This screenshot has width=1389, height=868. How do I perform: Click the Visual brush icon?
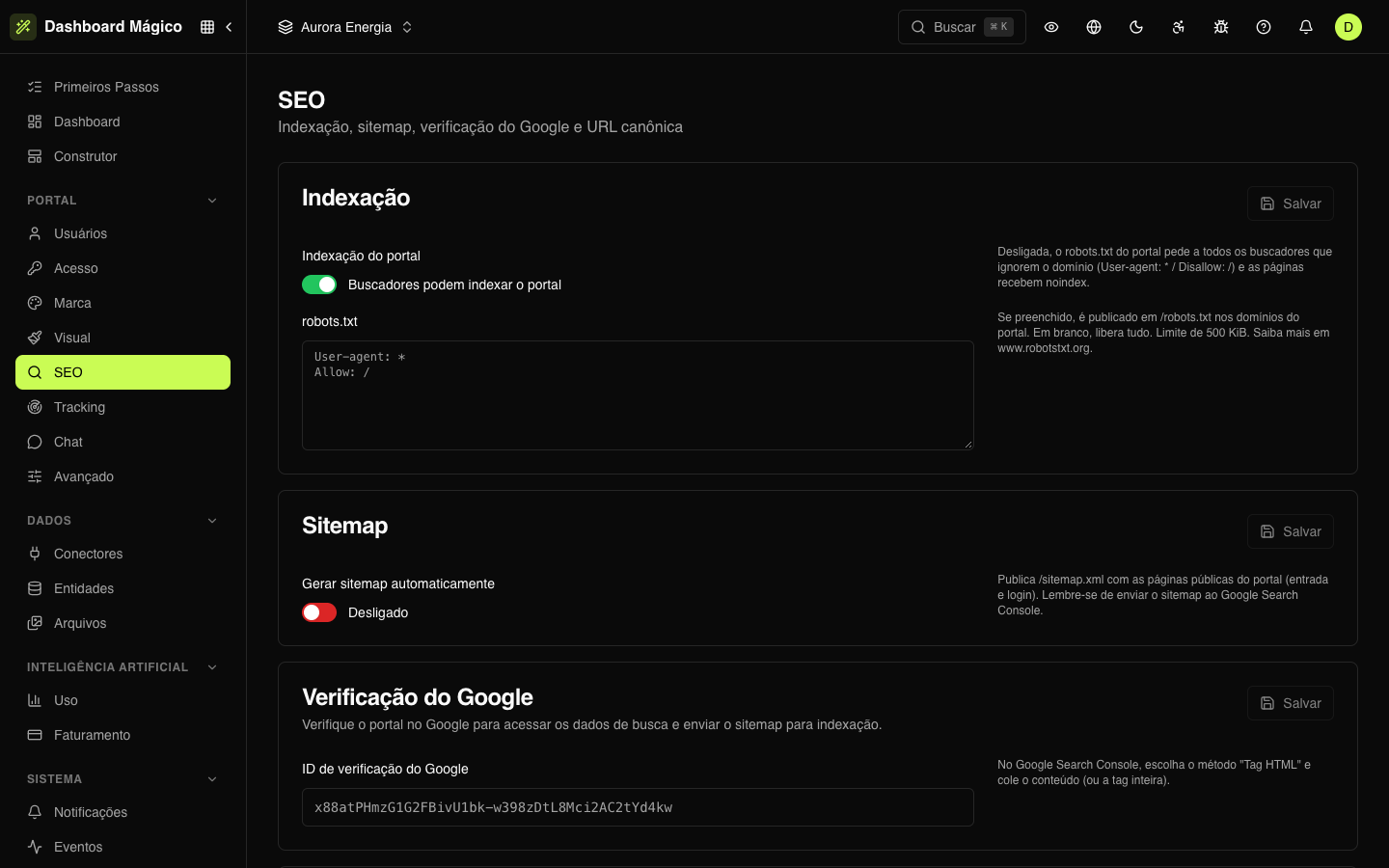(35, 338)
